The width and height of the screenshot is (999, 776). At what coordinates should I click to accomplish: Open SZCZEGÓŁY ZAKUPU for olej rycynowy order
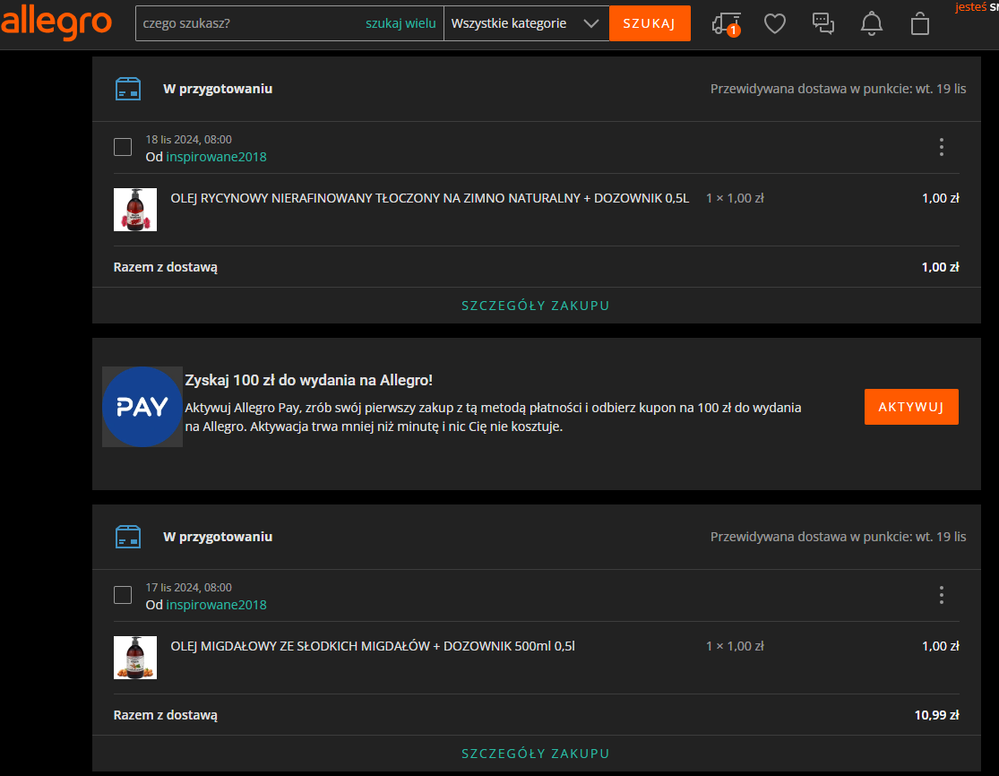click(x=535, y=306)
